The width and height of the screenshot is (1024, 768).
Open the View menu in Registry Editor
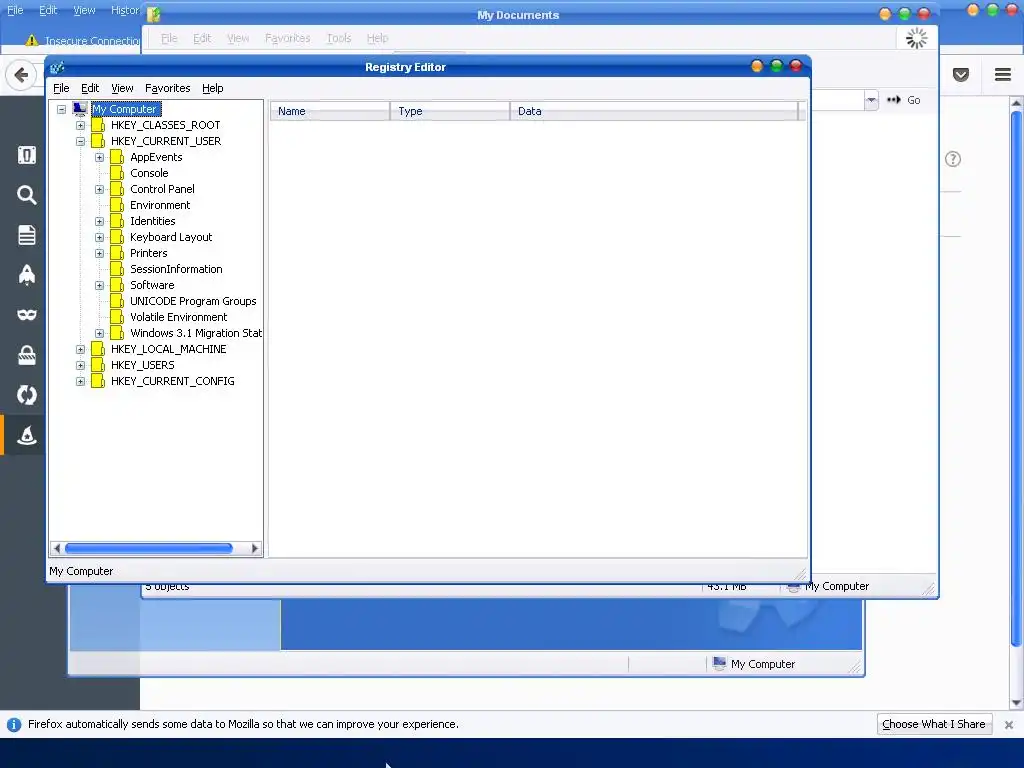[122, 88]
